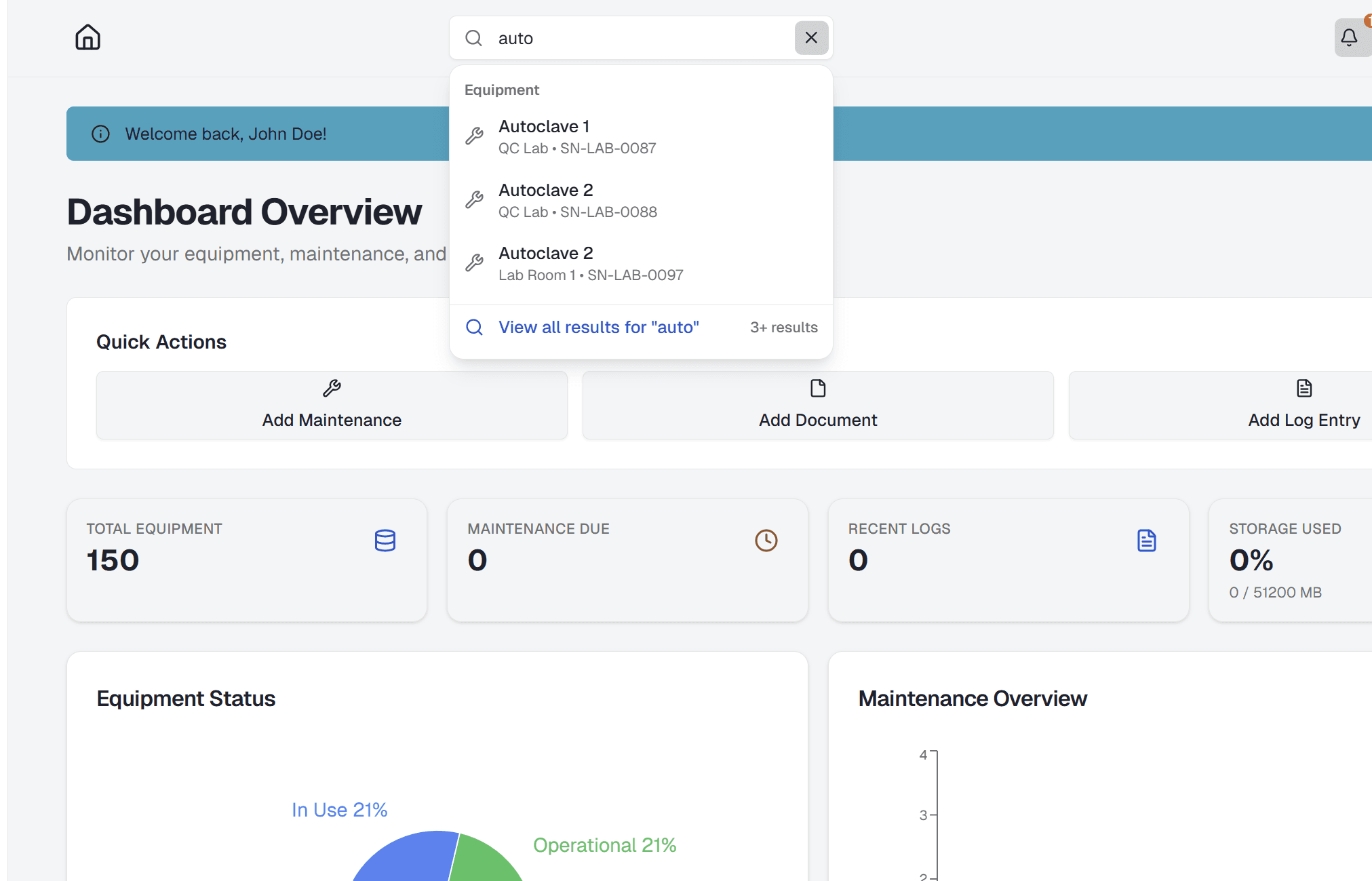Viewport: 1372px width, 881px height.
Task: Click the document icon above Add Log Entry
Action: point(1304,389)
